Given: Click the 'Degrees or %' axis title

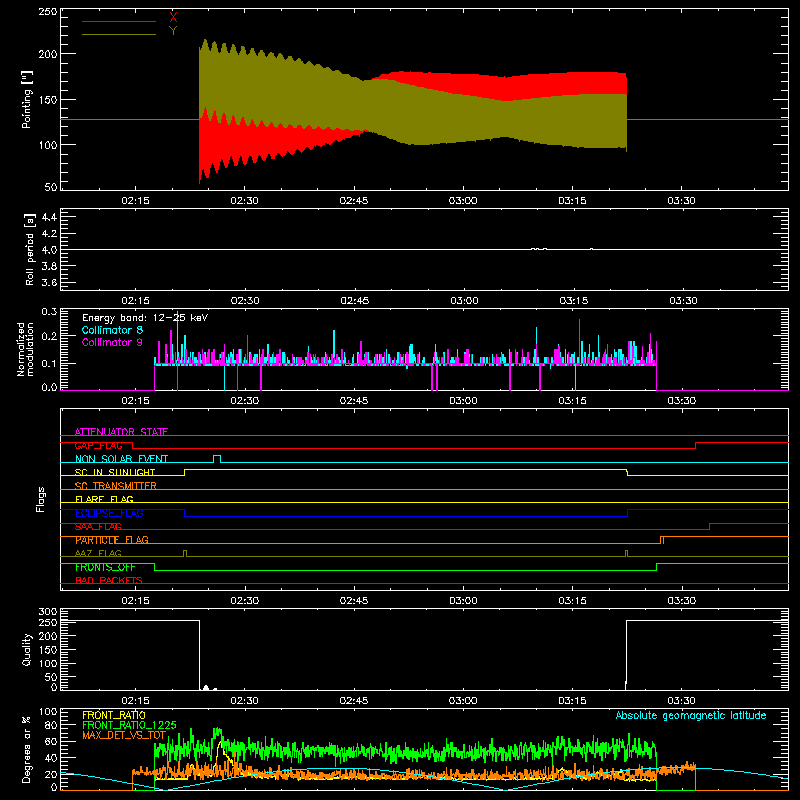Looking at the screenshot, I should coord(27,749).
